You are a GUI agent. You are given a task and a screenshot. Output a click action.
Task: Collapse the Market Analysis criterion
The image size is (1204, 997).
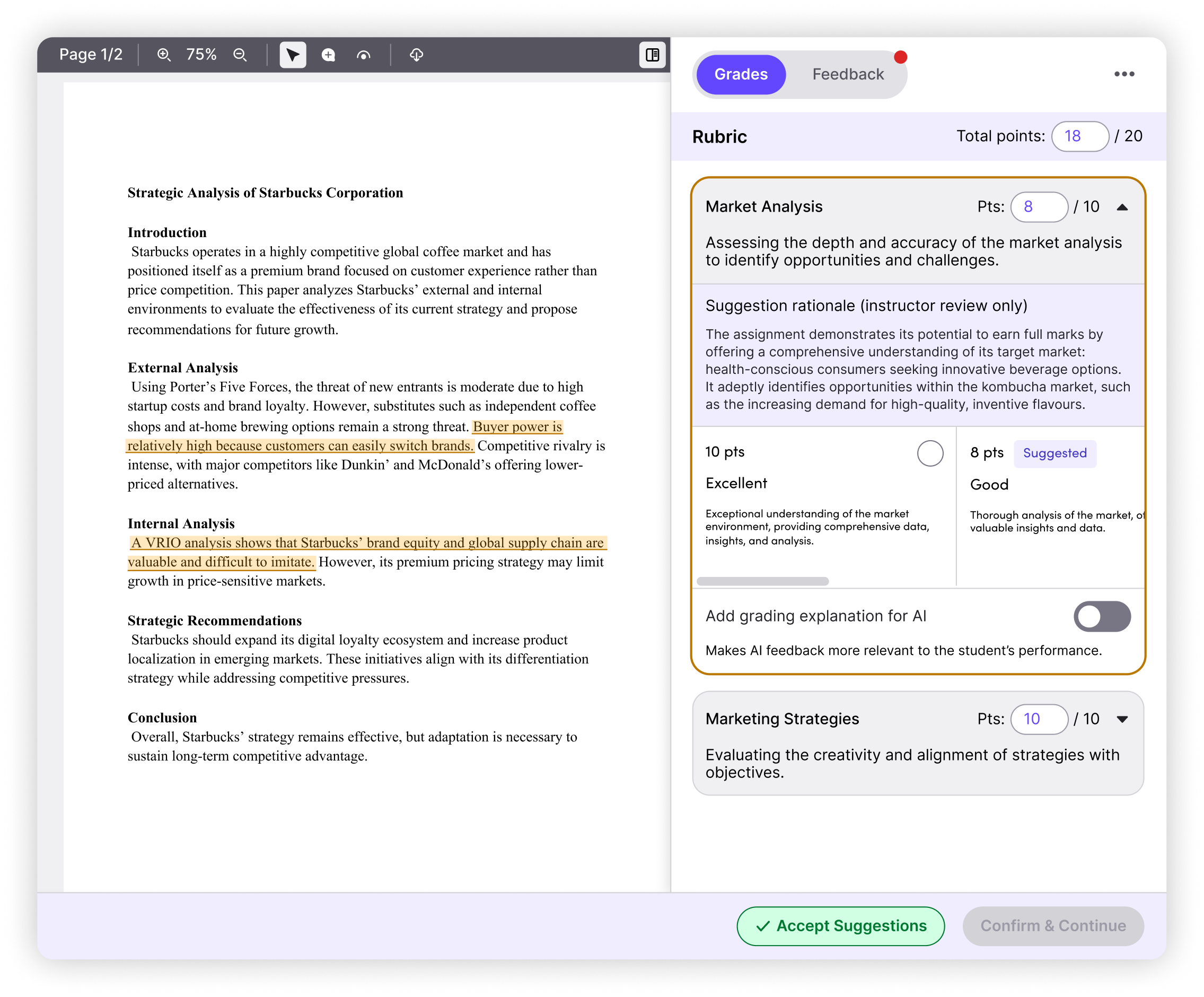pos(1122,207)
